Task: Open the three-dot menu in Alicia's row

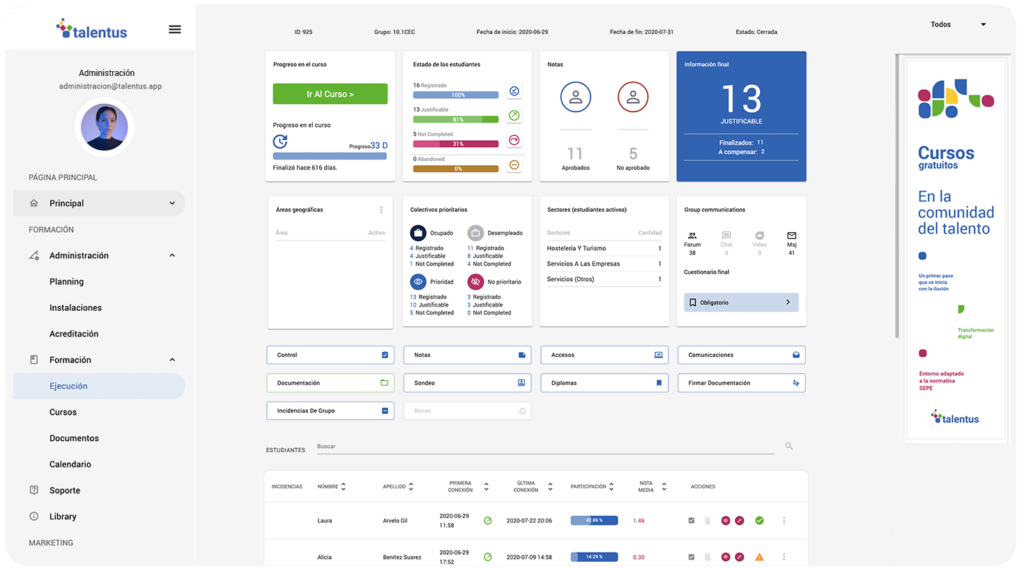Action: coord(784,558)
